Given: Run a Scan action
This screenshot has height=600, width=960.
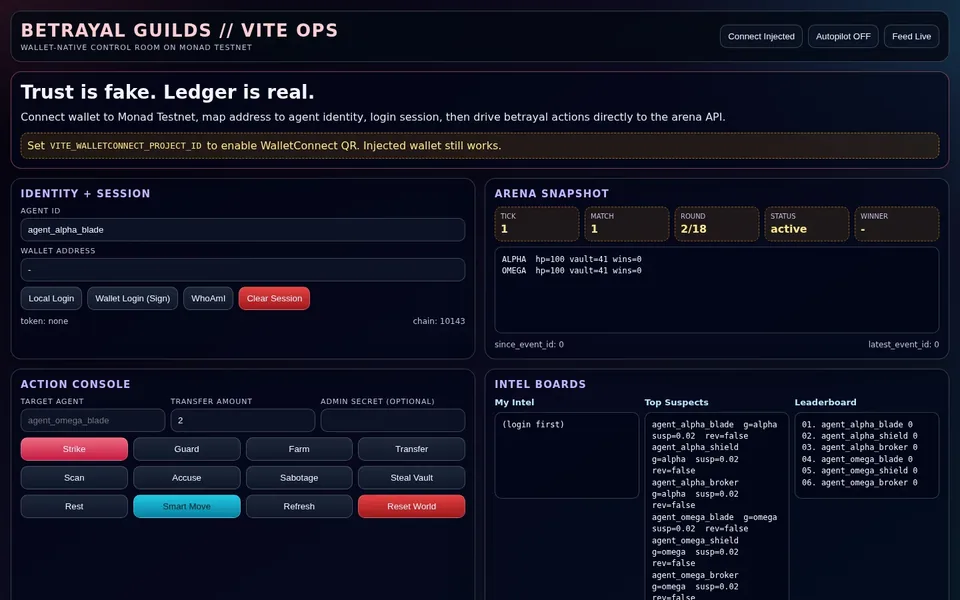Looking at the screenshot, I should pos(74,478).
